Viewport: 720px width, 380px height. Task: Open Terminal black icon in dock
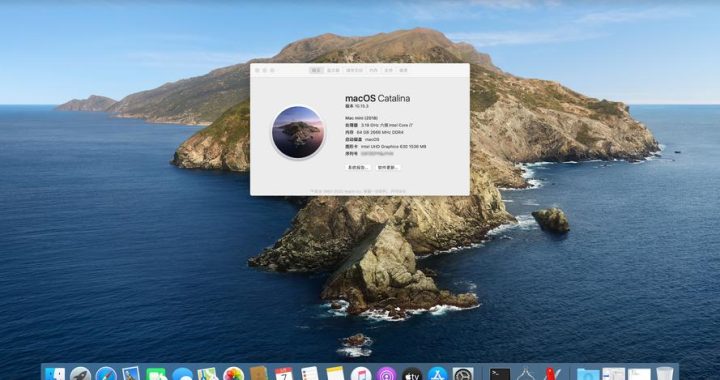pyautogui.click(x=500, y=374)
